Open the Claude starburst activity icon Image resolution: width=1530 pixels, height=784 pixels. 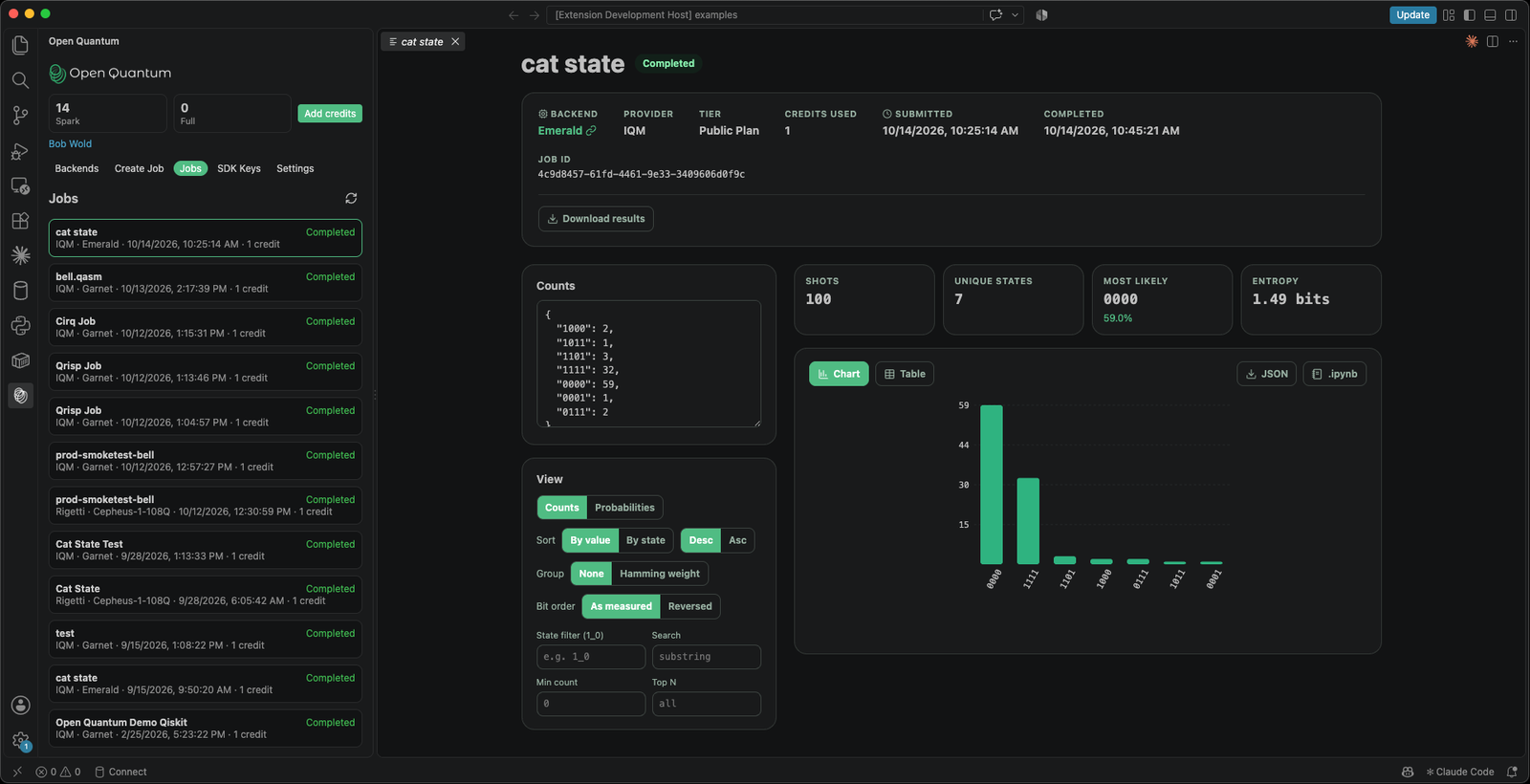point(20,255)
